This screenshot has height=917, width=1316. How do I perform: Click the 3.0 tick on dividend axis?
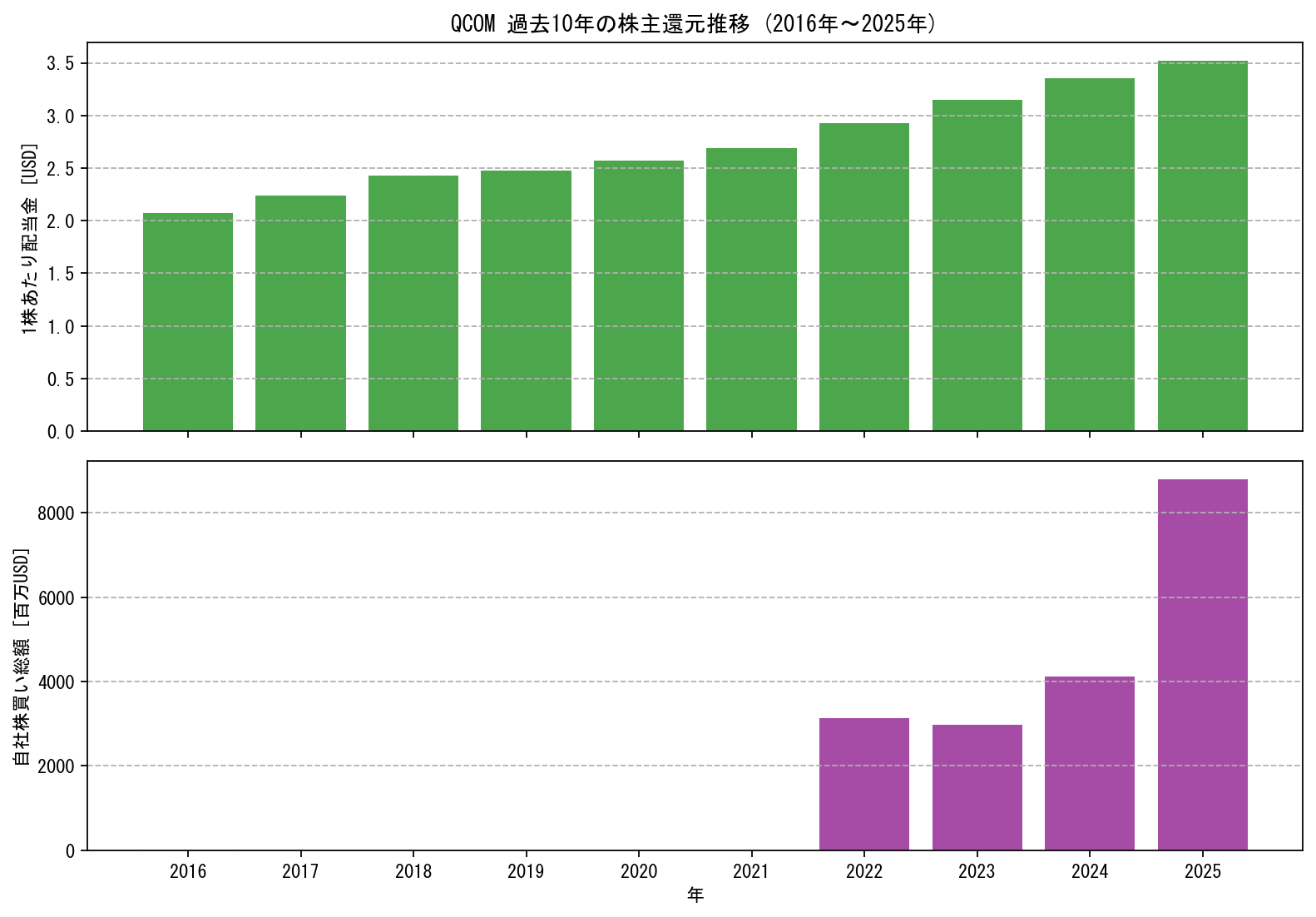[60, 116]
